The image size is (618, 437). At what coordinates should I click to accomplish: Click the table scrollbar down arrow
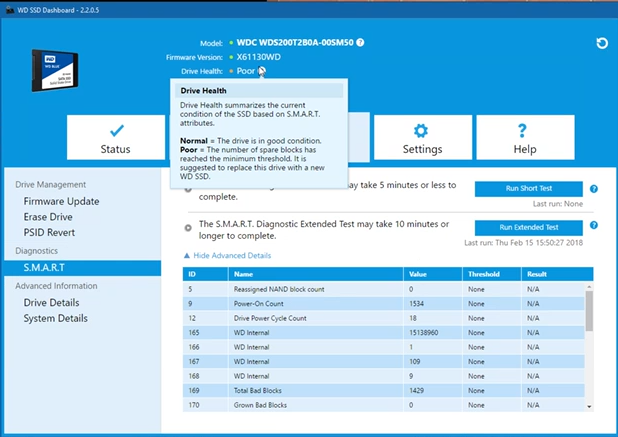tap(589, 407)
